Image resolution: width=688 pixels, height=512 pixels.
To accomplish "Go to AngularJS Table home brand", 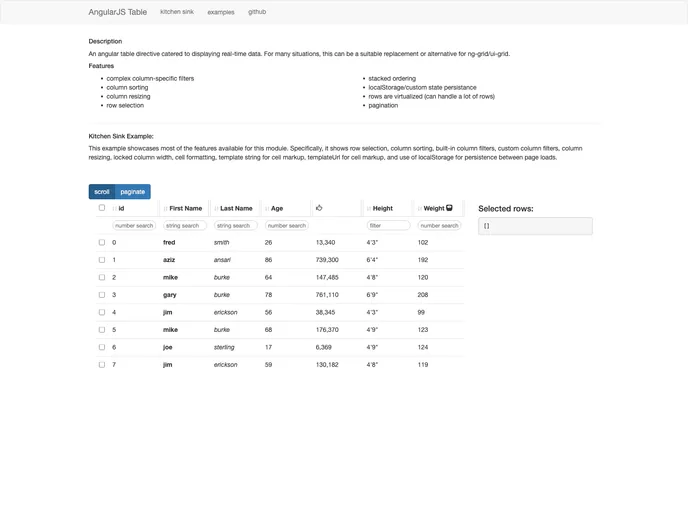I will tap(118, 12).
